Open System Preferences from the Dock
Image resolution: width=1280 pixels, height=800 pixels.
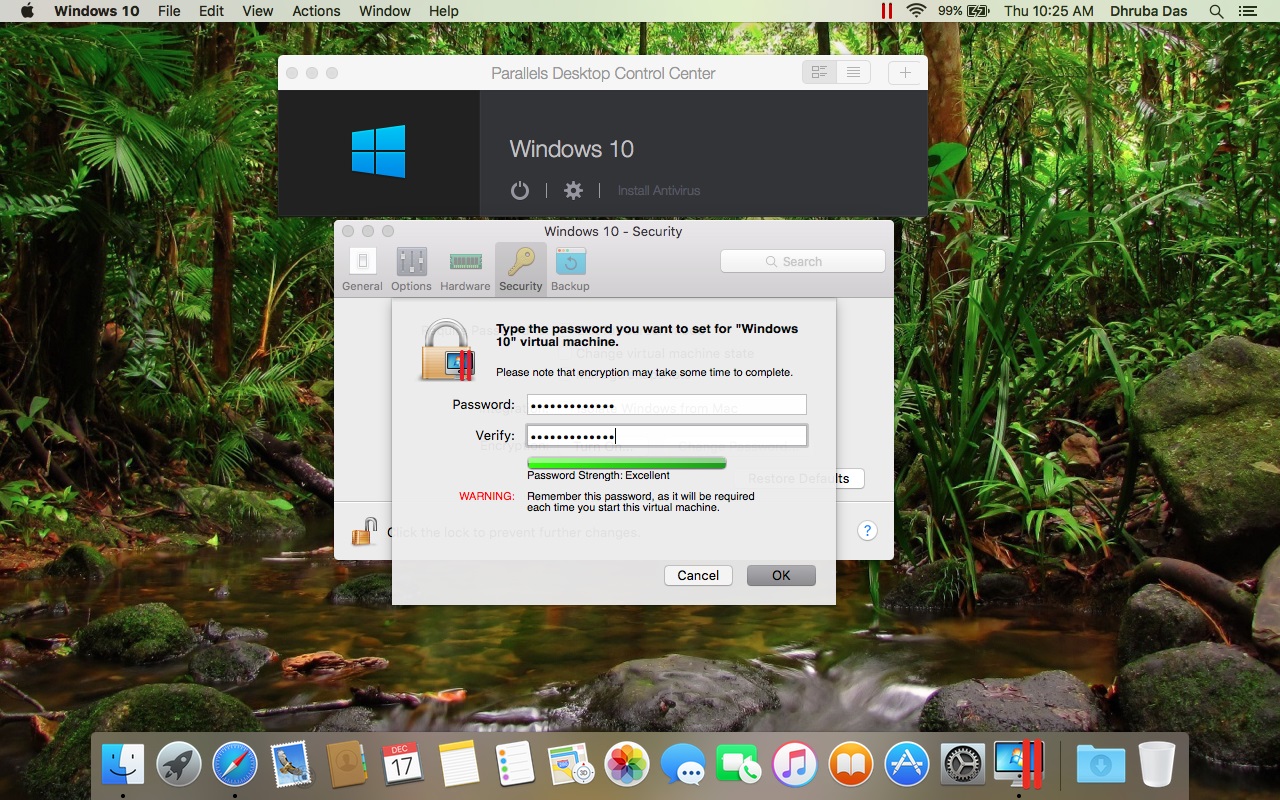[x=963, y=765]
